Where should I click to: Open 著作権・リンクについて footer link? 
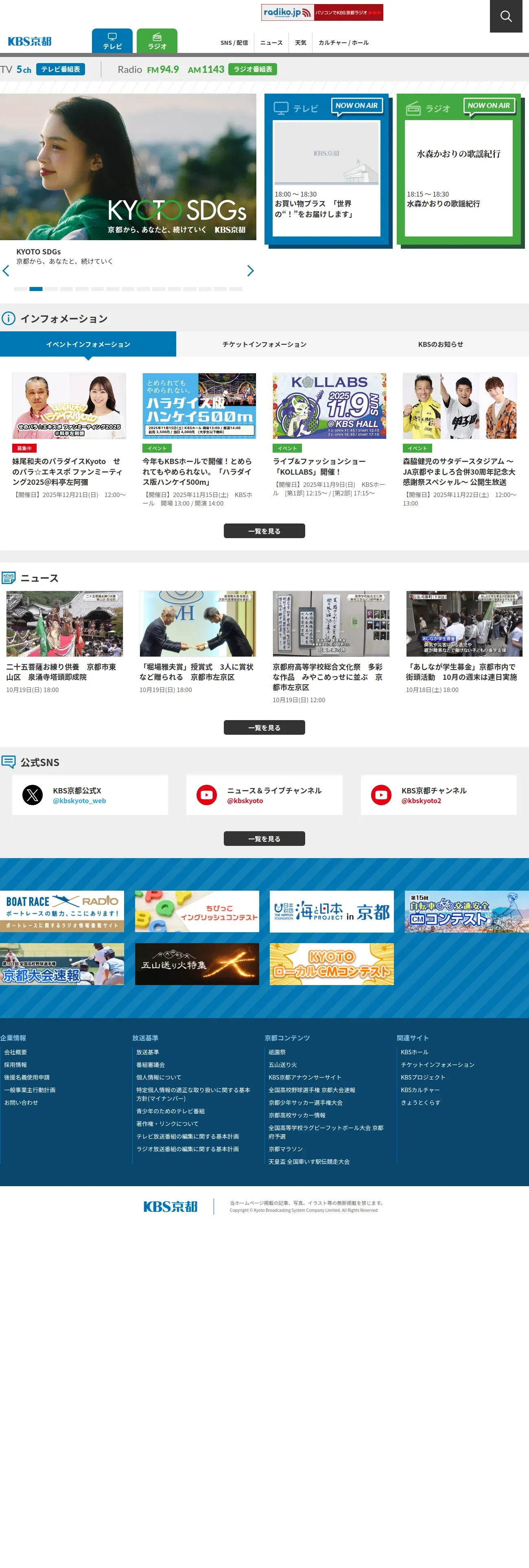(167, 1123)
